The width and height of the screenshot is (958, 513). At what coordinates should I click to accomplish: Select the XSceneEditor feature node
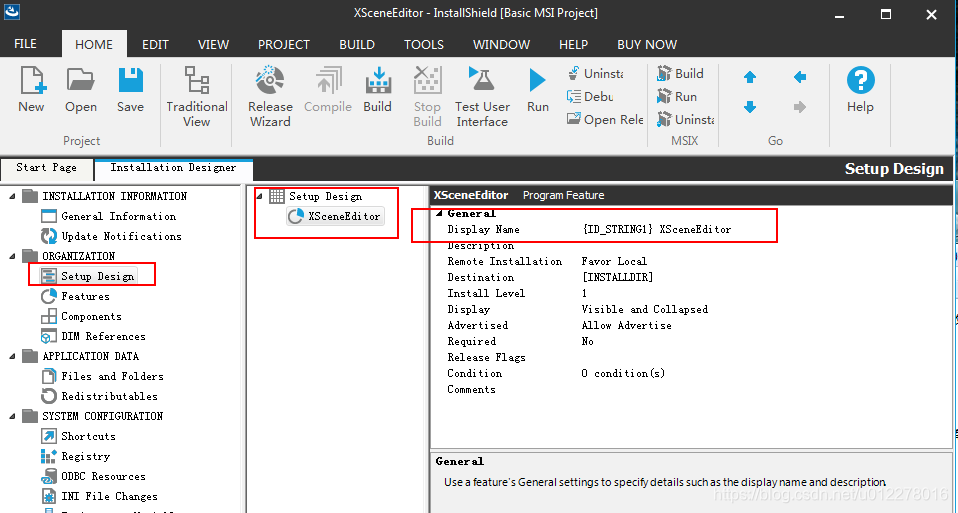coord(335,216)
